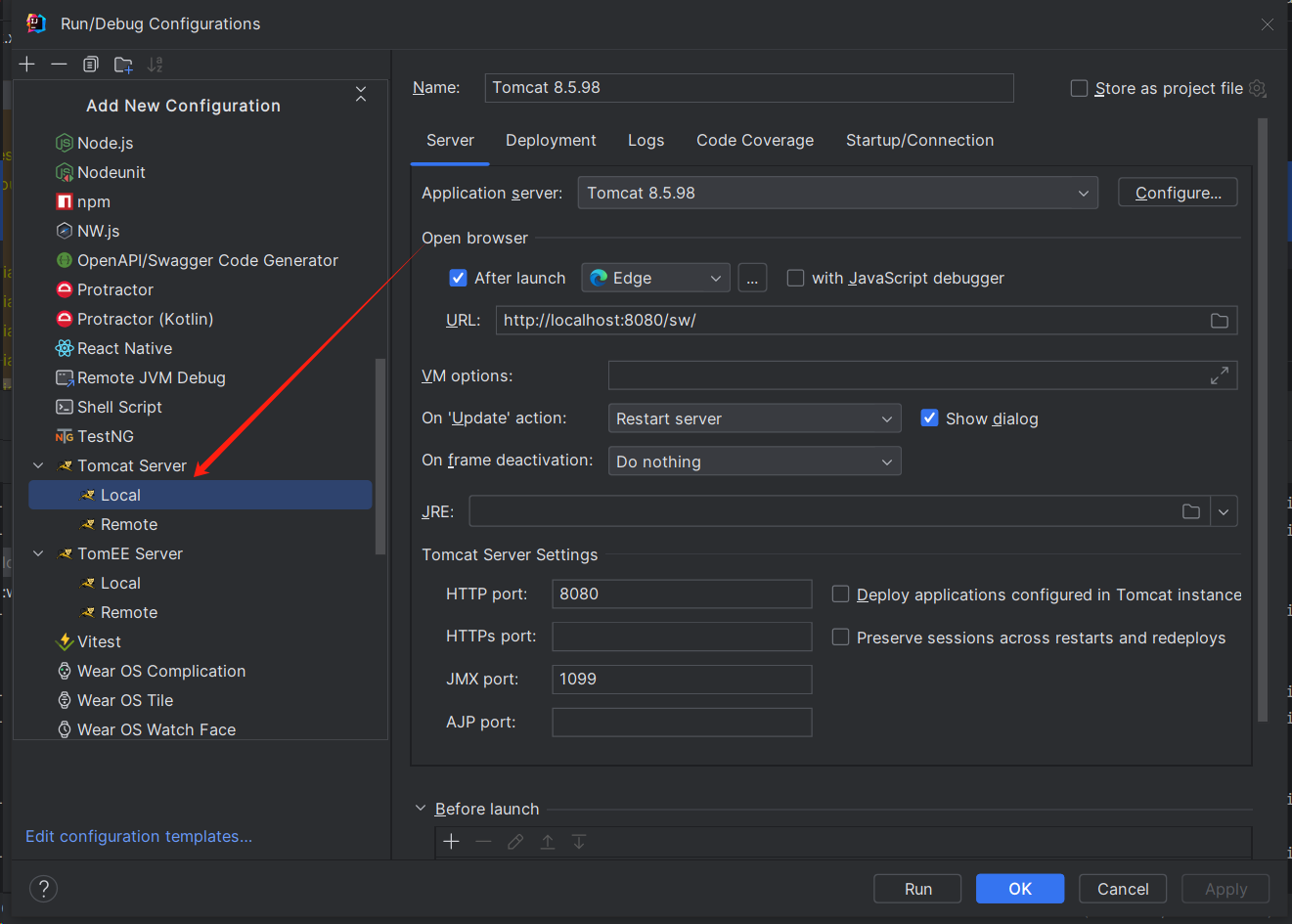Uncheck After launch checkbox
1292x924 pixels.
tap(458, 278)
